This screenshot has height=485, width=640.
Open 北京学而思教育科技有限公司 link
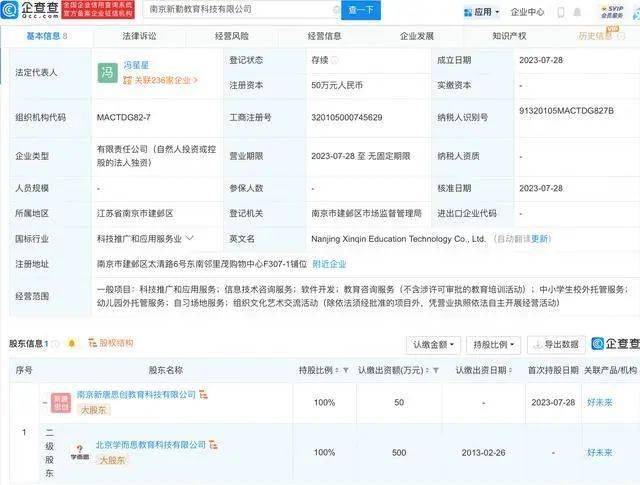[x=151, y=445]
